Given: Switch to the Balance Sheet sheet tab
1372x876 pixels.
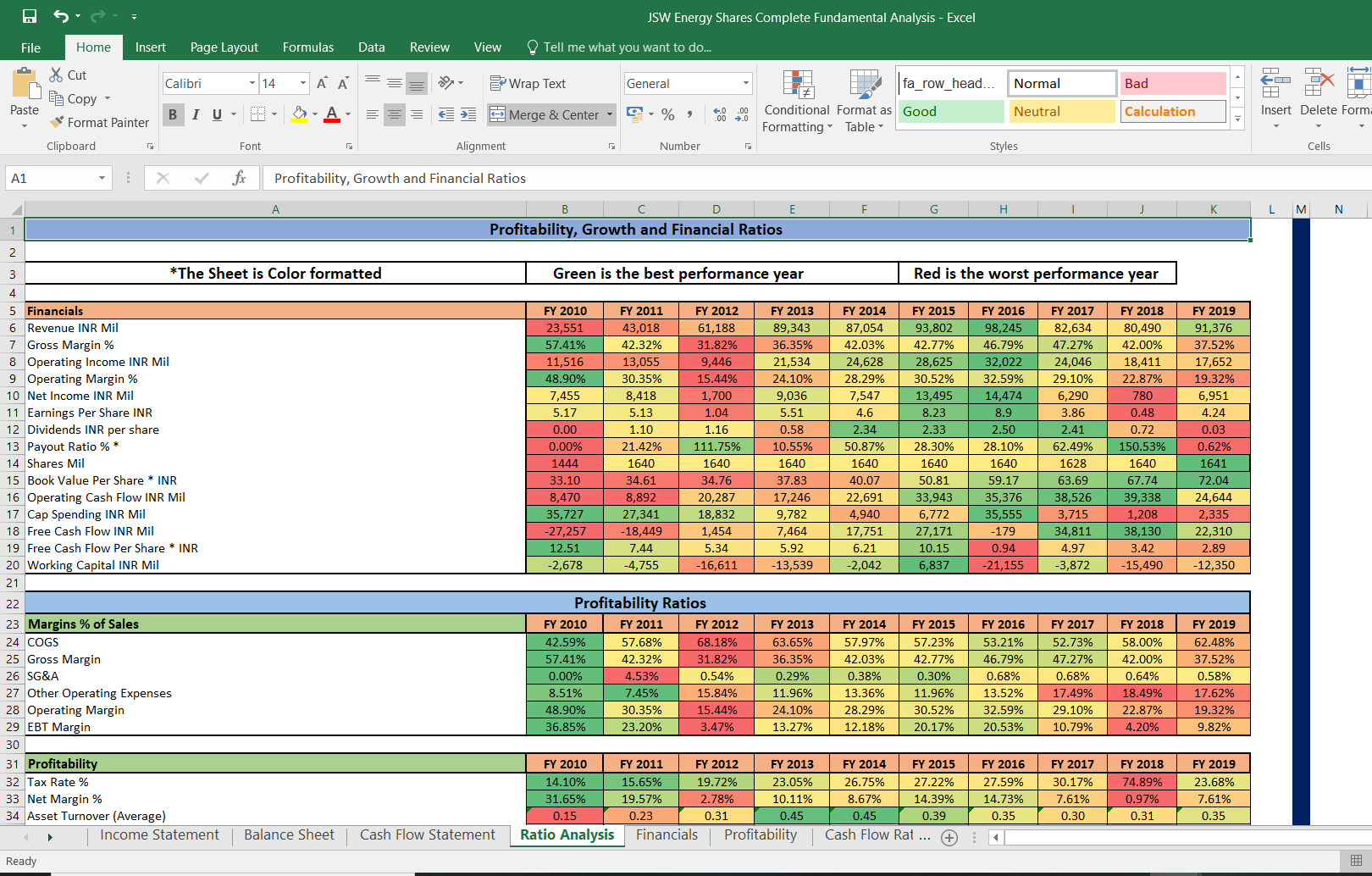Looking at the screenshot, I should point(289,835).
